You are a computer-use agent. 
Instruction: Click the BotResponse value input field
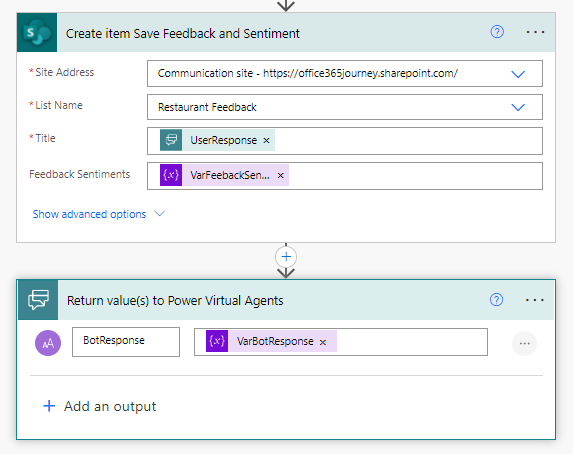coord(341,342)
